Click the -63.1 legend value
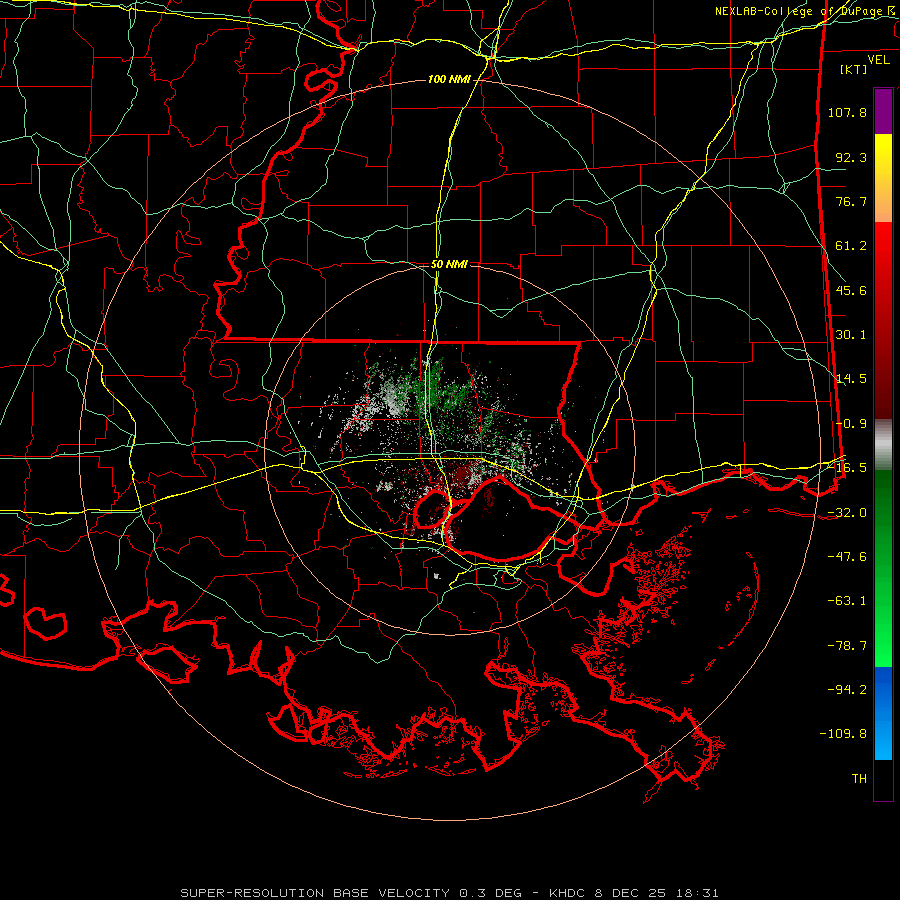The height and width of the screenshot is (900, 900). [847, 601]
